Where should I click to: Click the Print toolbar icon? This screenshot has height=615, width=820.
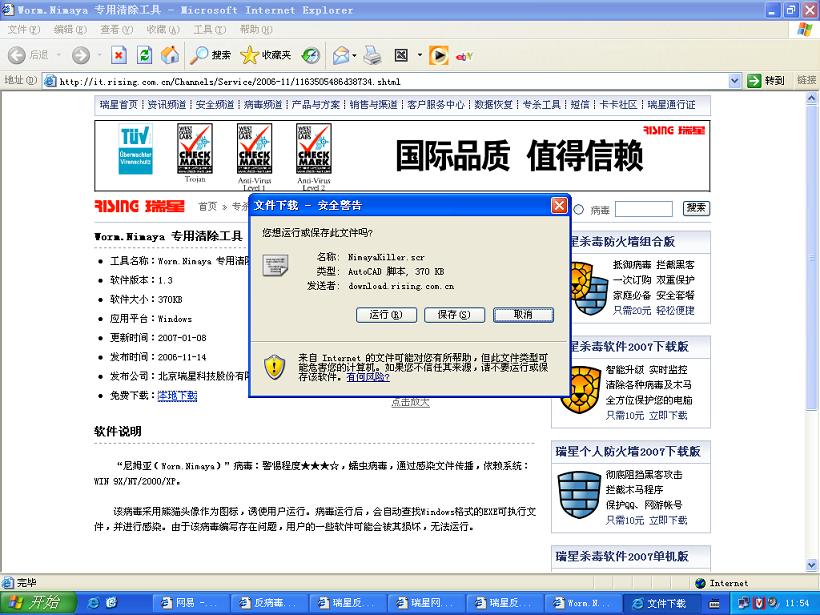pyautogui.click(x=372, y=55)
